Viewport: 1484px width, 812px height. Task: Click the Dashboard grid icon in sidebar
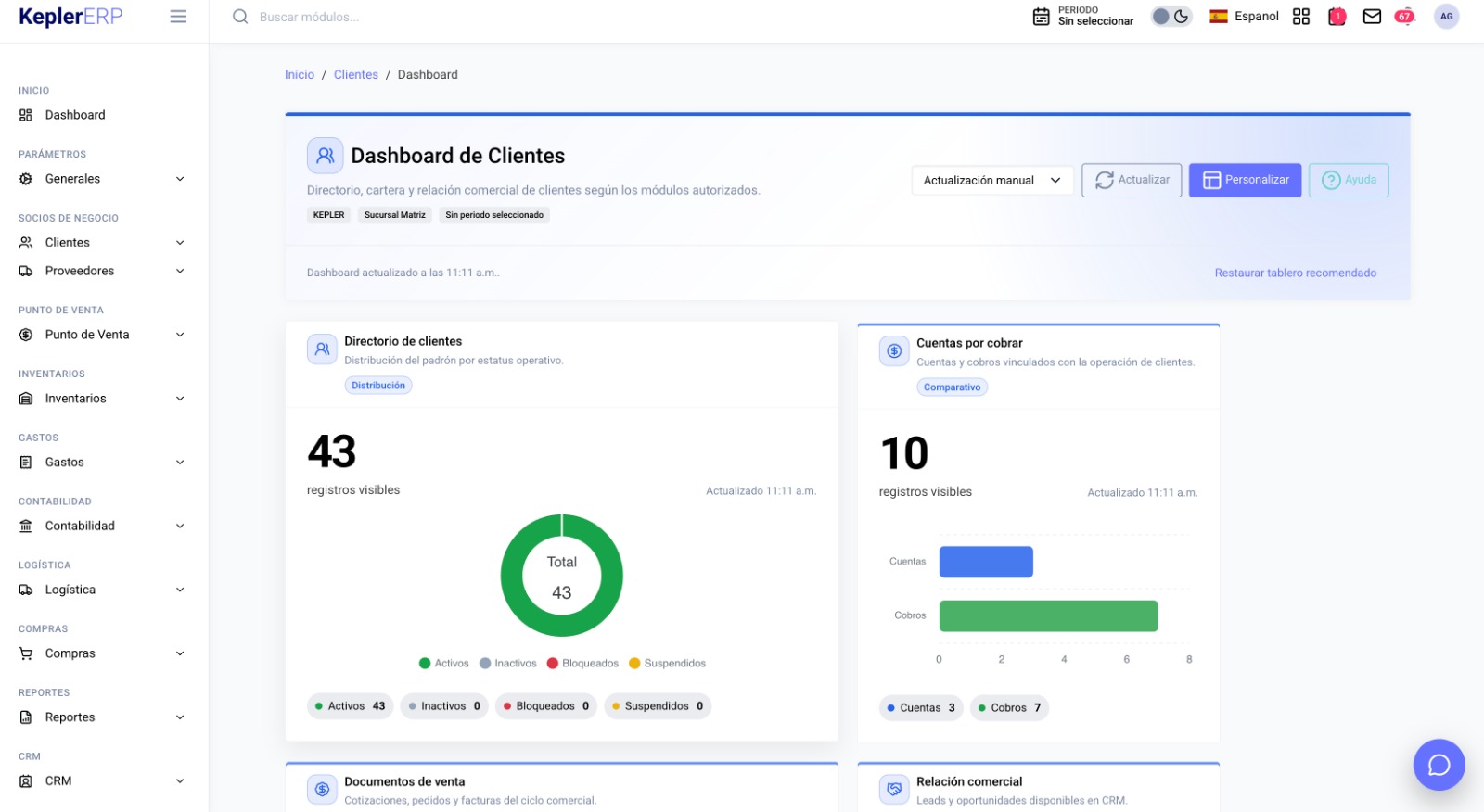pyautogui.click(x=26, y=115)
